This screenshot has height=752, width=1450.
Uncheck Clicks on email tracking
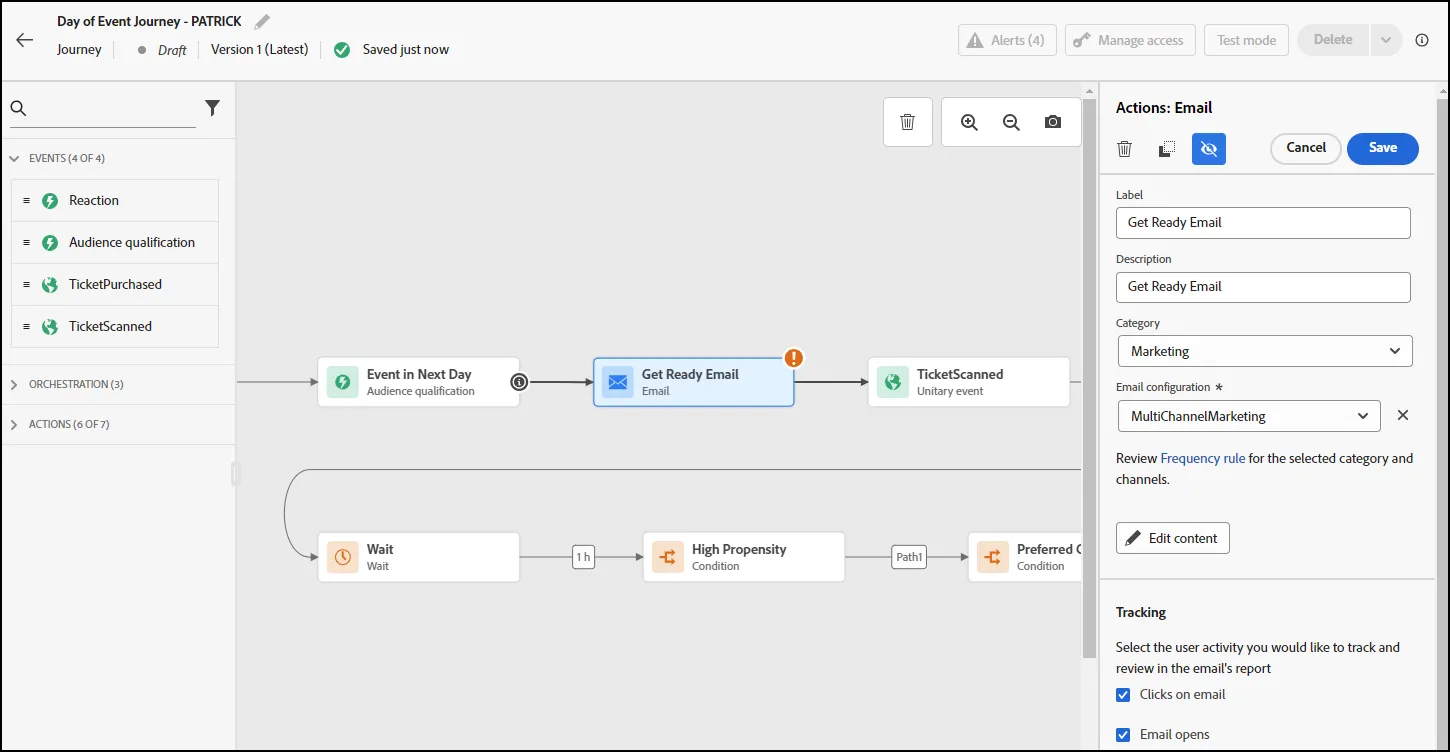click(x=1123, y=695)
